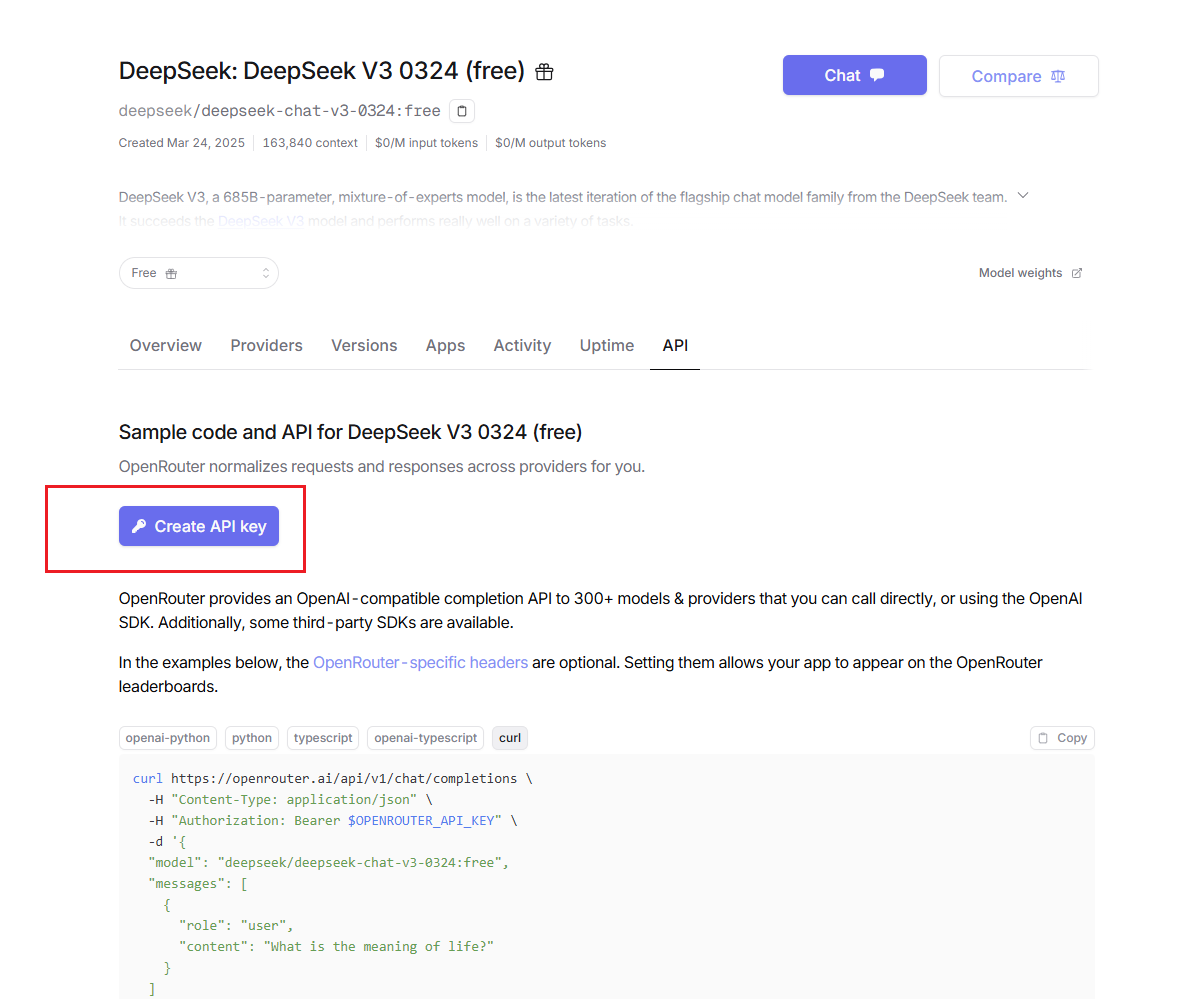Screen dimensions: 1194x999
Task: Click the speech bubble icon in the Chat button
Action: pyautogui.click(x=877, y=75)
